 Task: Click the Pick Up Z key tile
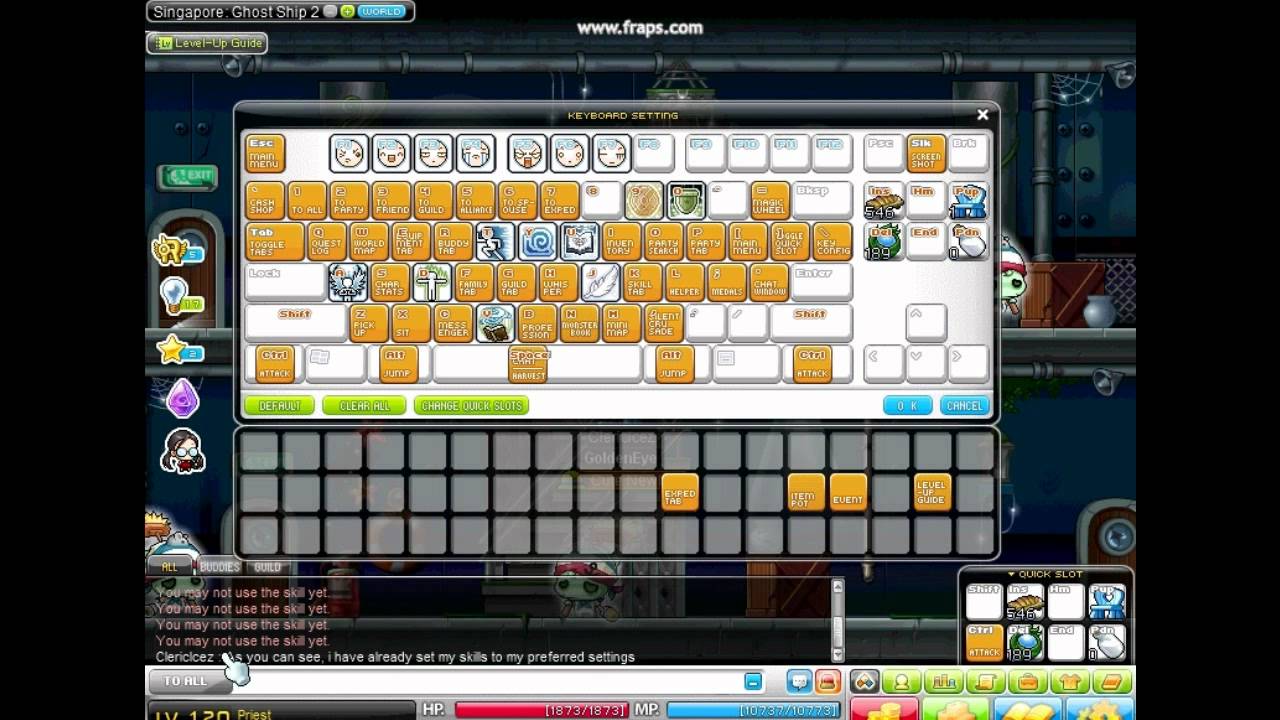tap(368, 324)
